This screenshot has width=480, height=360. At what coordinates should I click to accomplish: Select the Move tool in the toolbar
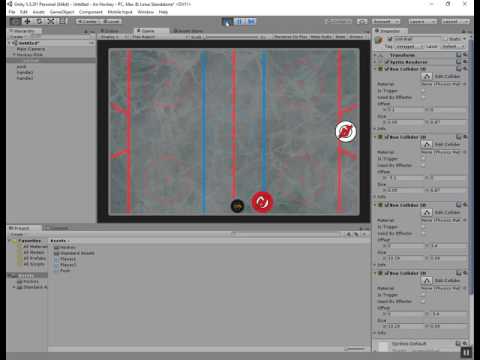[27, 21]
